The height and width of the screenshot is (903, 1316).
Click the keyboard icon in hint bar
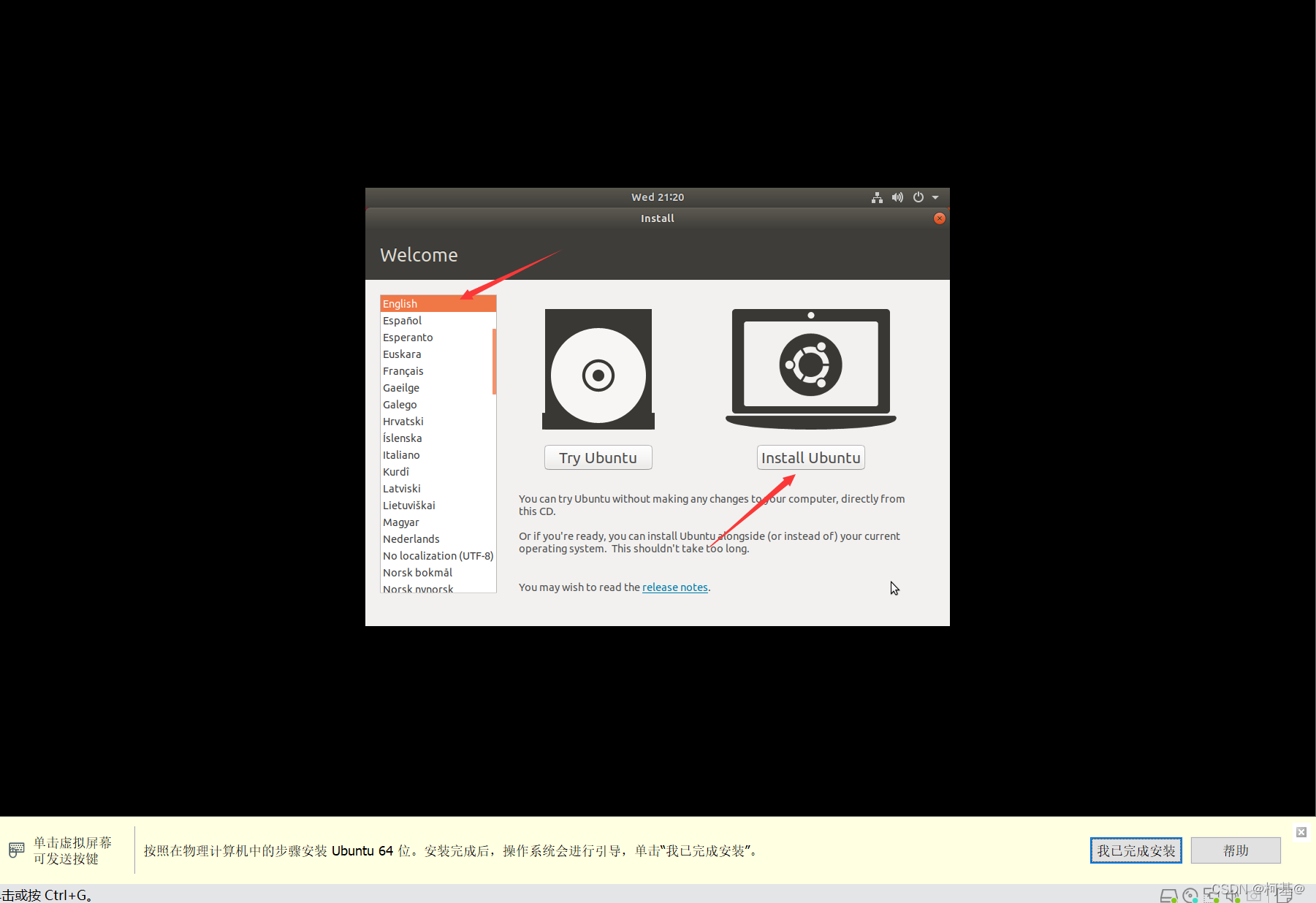[17, 850]
